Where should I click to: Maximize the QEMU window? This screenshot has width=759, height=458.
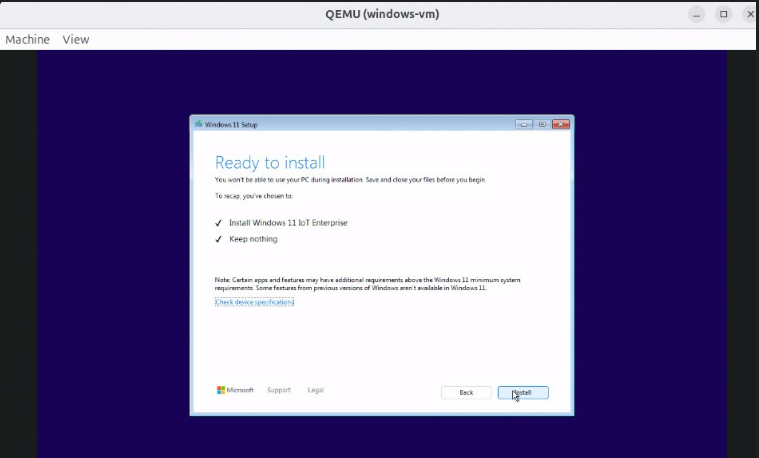(724, 14)
